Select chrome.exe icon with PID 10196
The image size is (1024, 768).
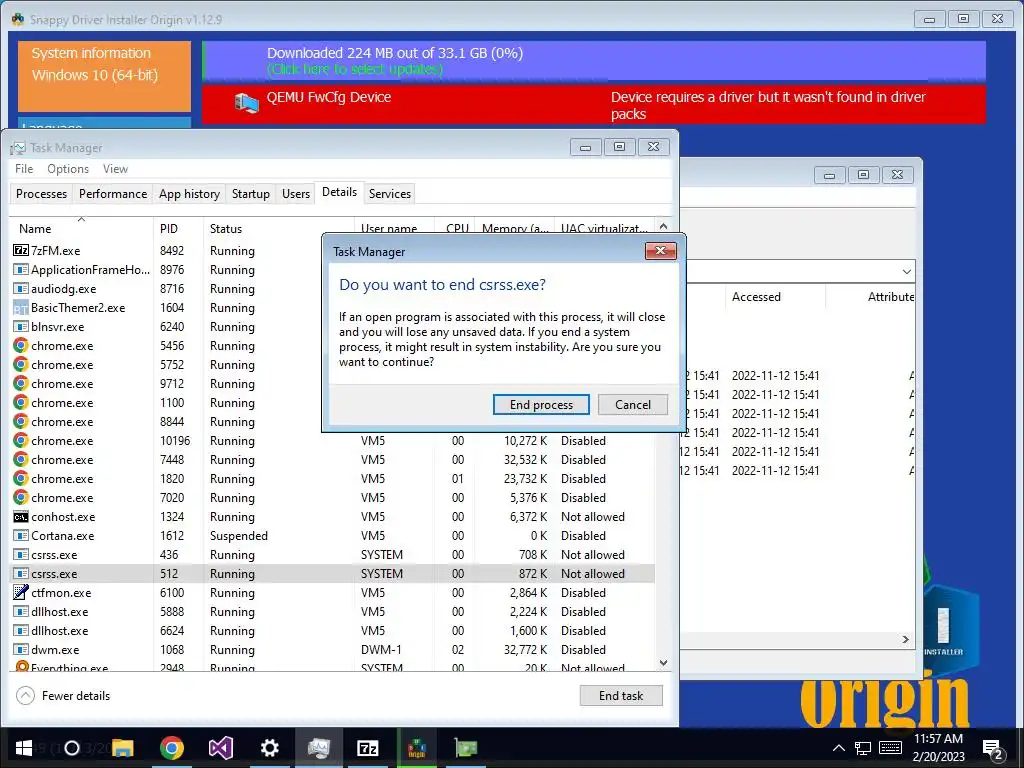[x=21, y=441]
